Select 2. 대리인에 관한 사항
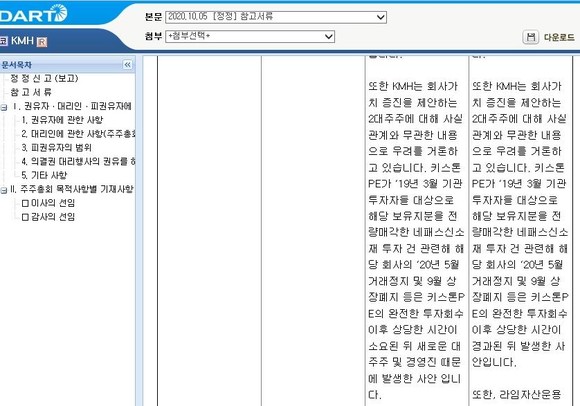The width and height of the screenshot is (580, 406). tap(78, 133)
